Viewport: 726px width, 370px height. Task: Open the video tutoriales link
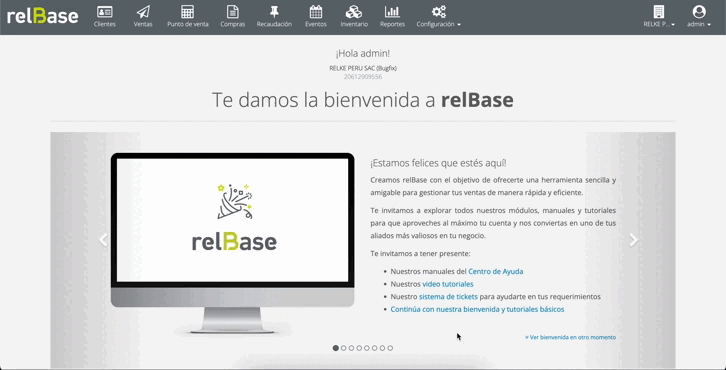pos(448,284)
